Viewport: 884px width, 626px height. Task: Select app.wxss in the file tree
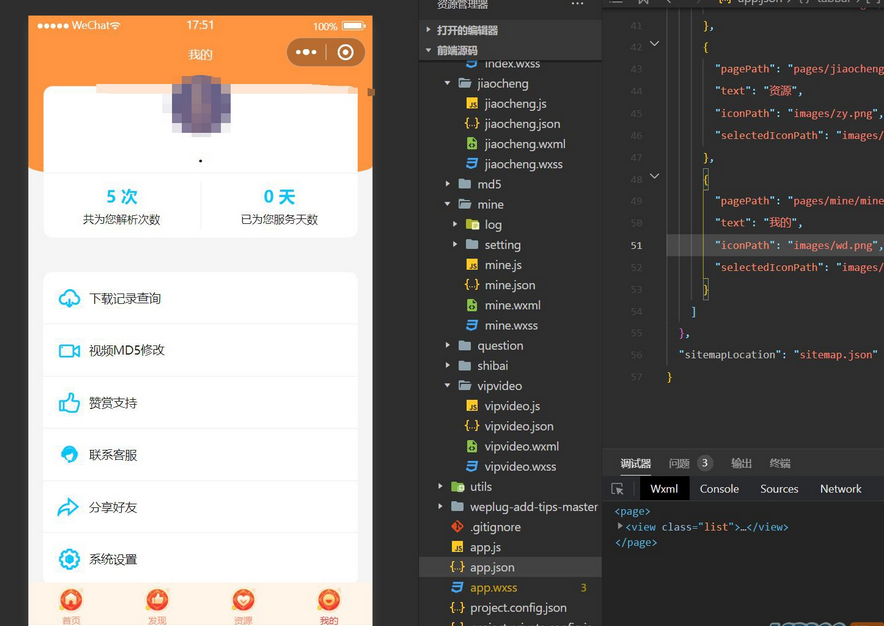point(493,587)
